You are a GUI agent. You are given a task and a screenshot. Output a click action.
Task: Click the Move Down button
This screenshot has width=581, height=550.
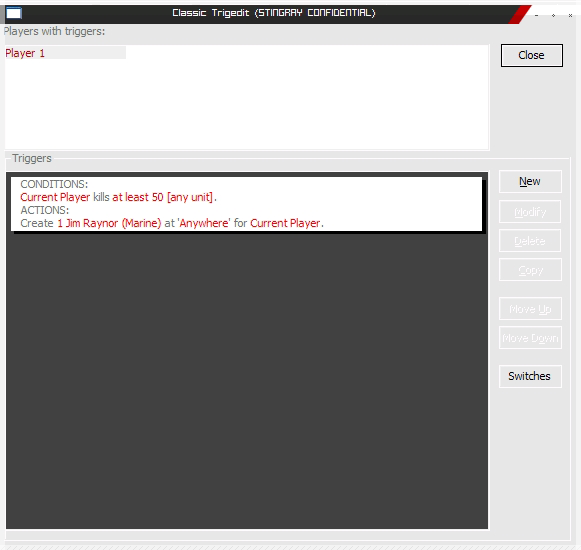coord(530,338)
